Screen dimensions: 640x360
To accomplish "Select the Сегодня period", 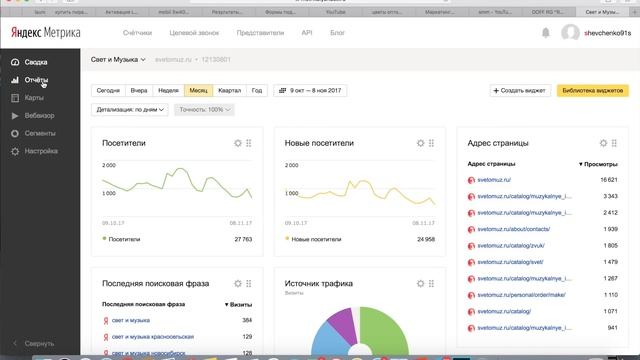I will [108, 91].
